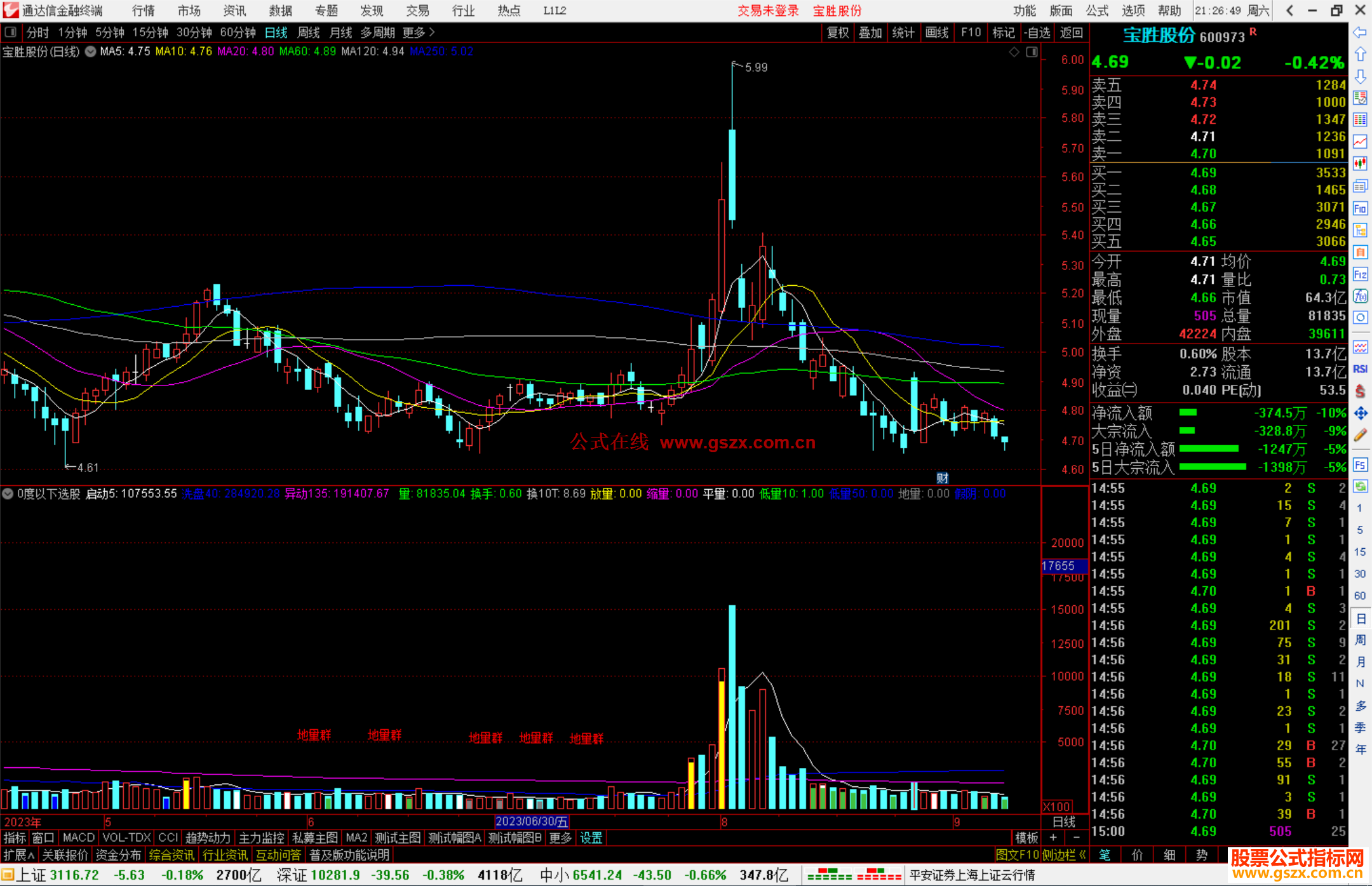Toggle the circle beside 0度以下选股 indicator

[x=8, y=493]
